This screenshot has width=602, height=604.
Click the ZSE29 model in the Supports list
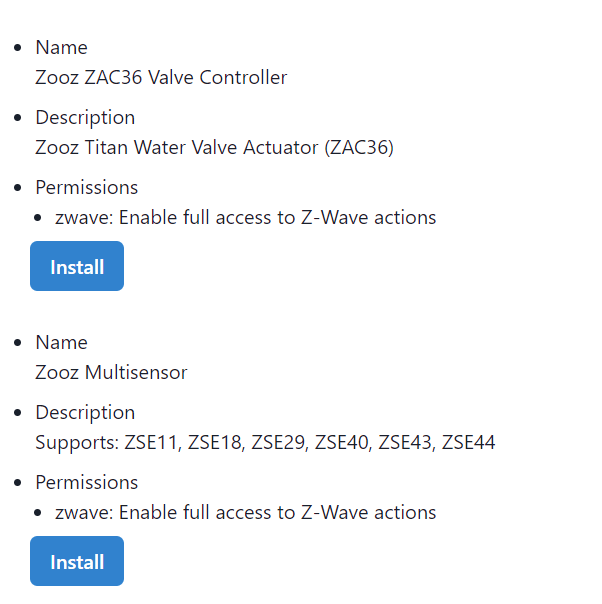pyautogui.click(x=279, y=442)
